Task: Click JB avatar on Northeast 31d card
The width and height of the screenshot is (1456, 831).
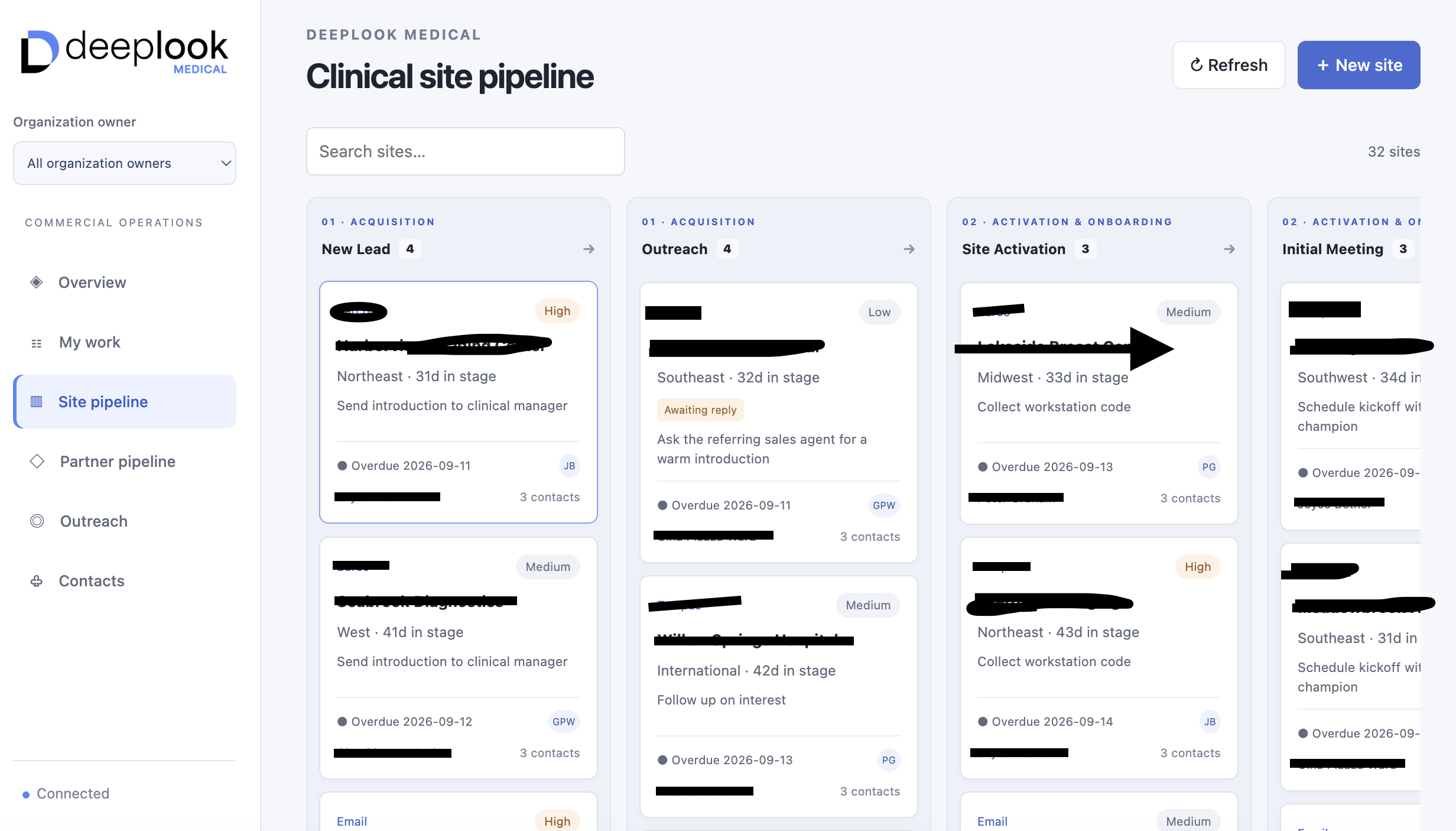Action: coord(569,466)
